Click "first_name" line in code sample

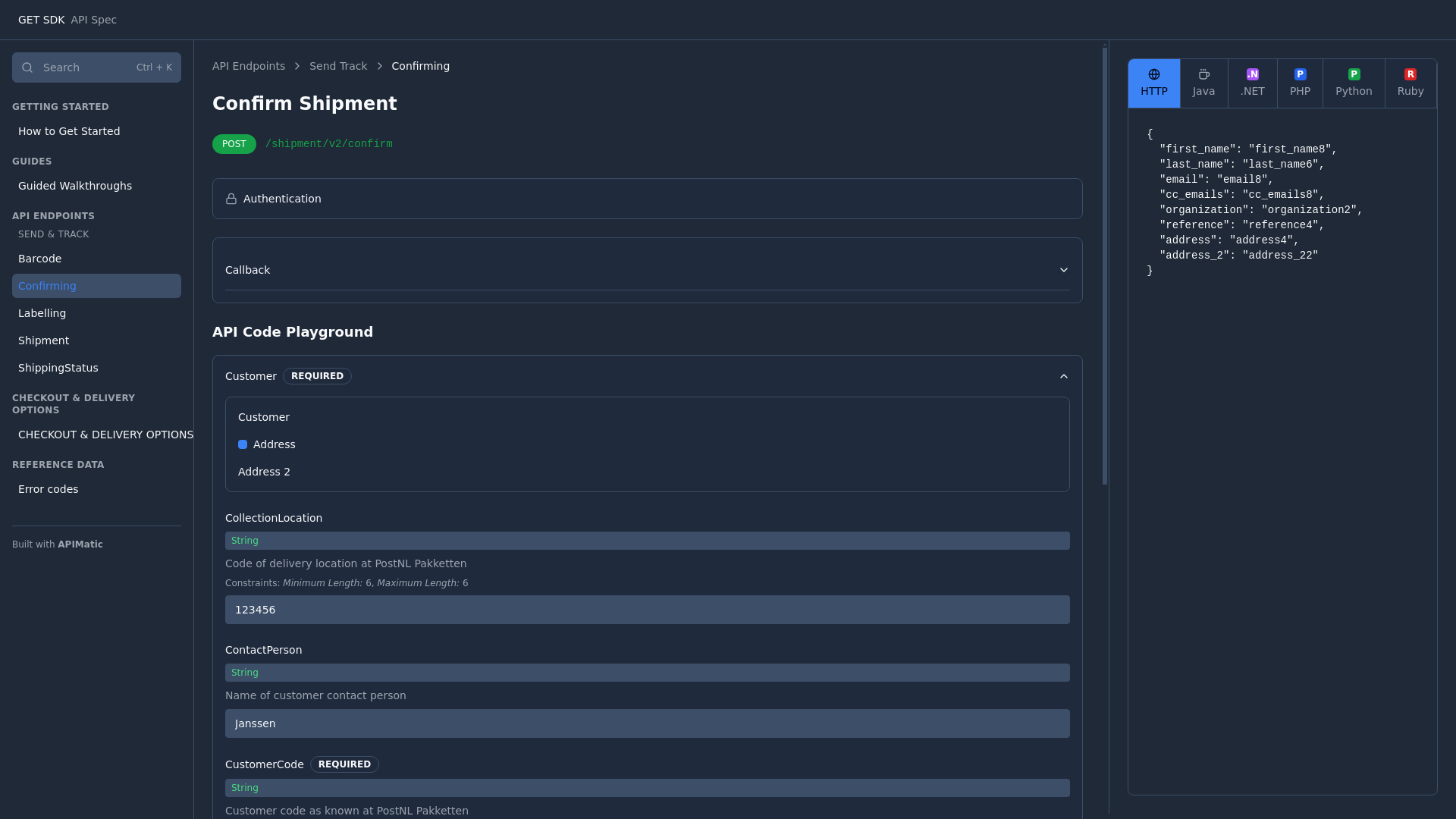pyautogui.click(x=1248, y=149)
